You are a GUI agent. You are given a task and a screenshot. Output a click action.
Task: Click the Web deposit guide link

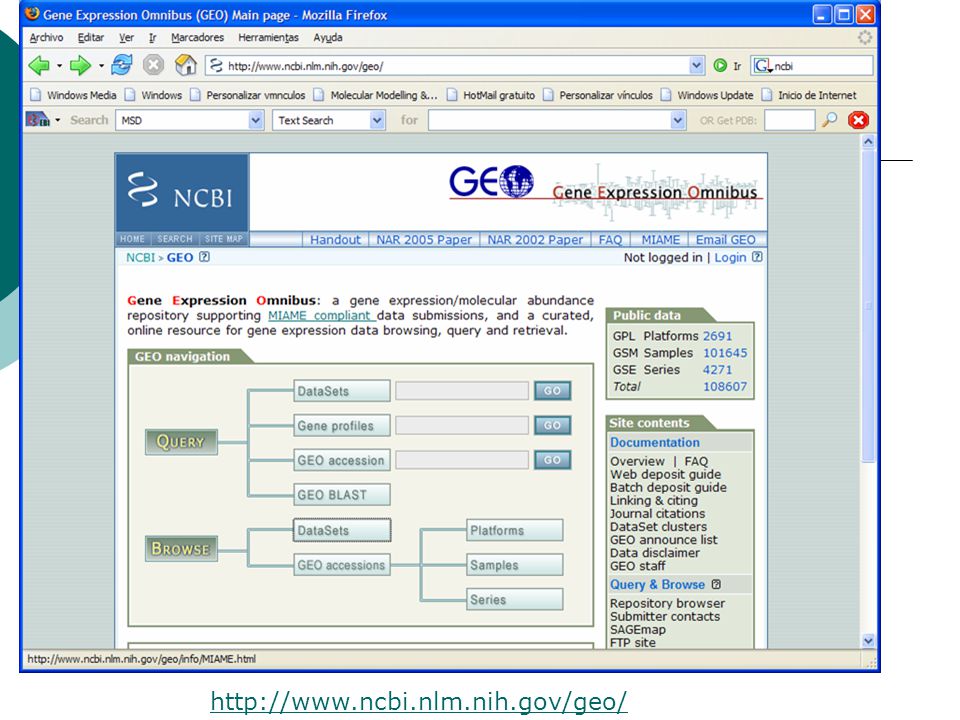[665, 474]
